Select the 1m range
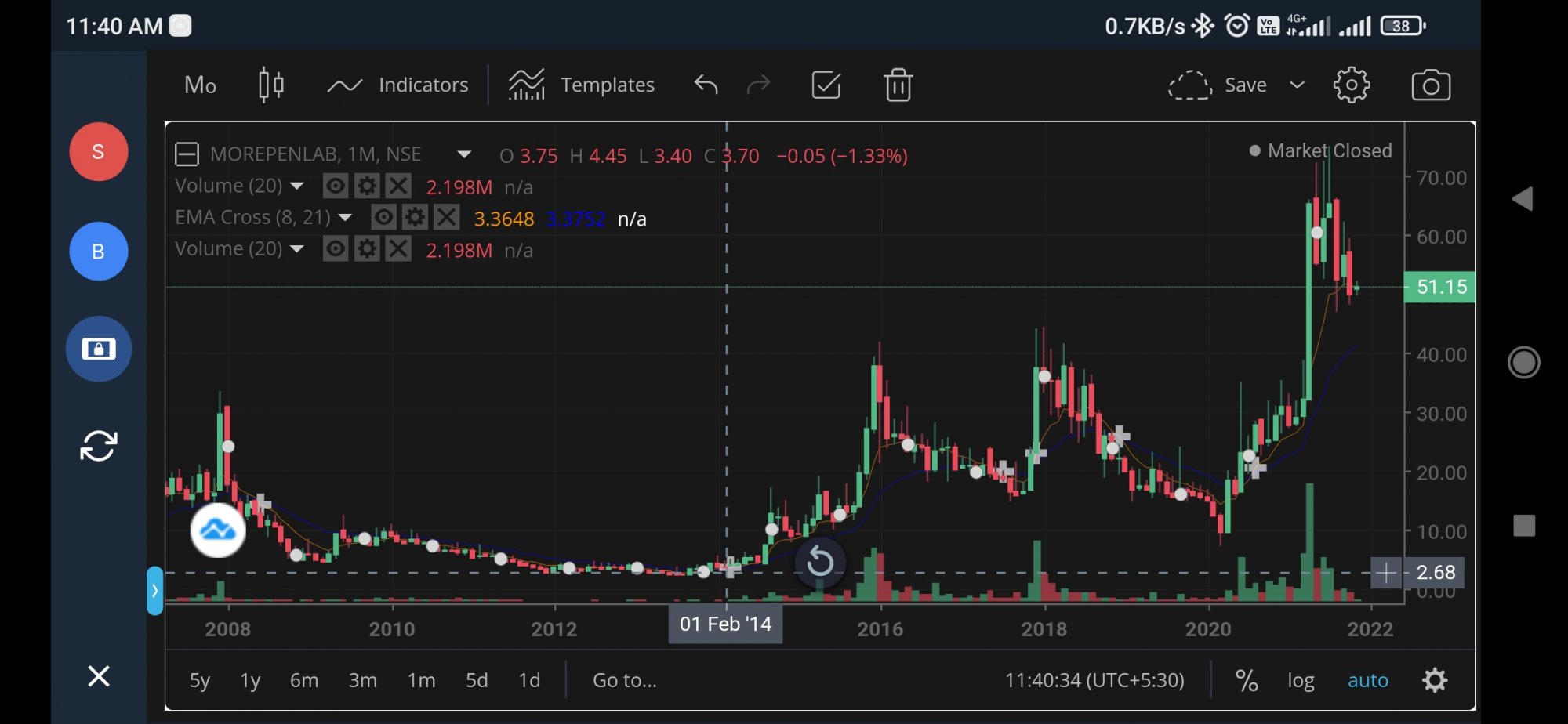Viewport: 1568px width, 724px height. 421,680
